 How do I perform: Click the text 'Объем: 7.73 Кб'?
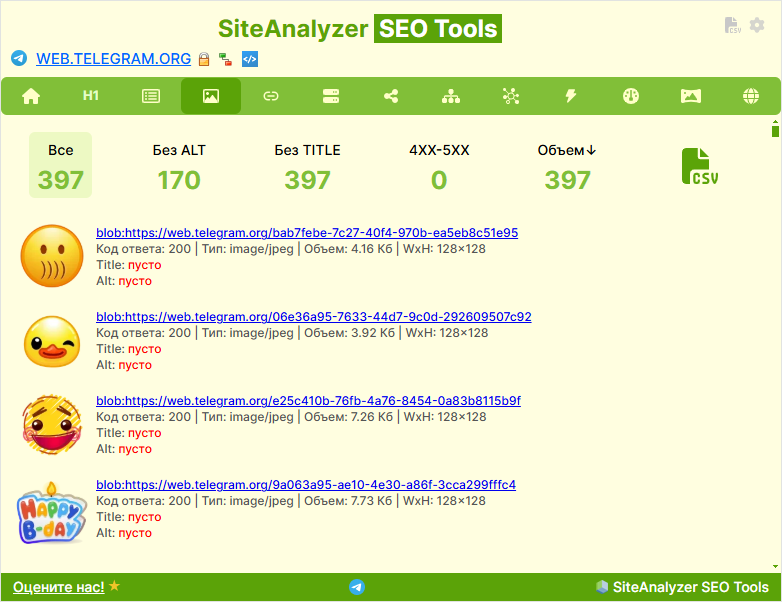[x=348, y=501]
